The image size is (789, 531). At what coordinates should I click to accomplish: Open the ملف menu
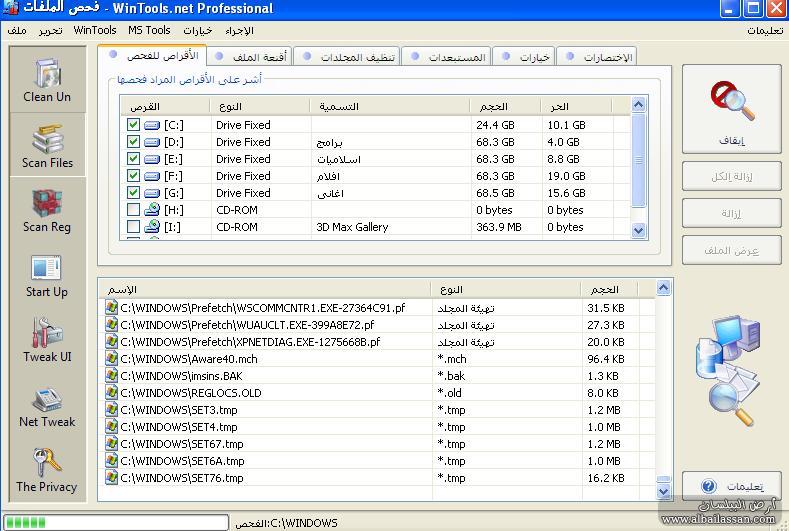pyautogui.click(x=17, y=31)
